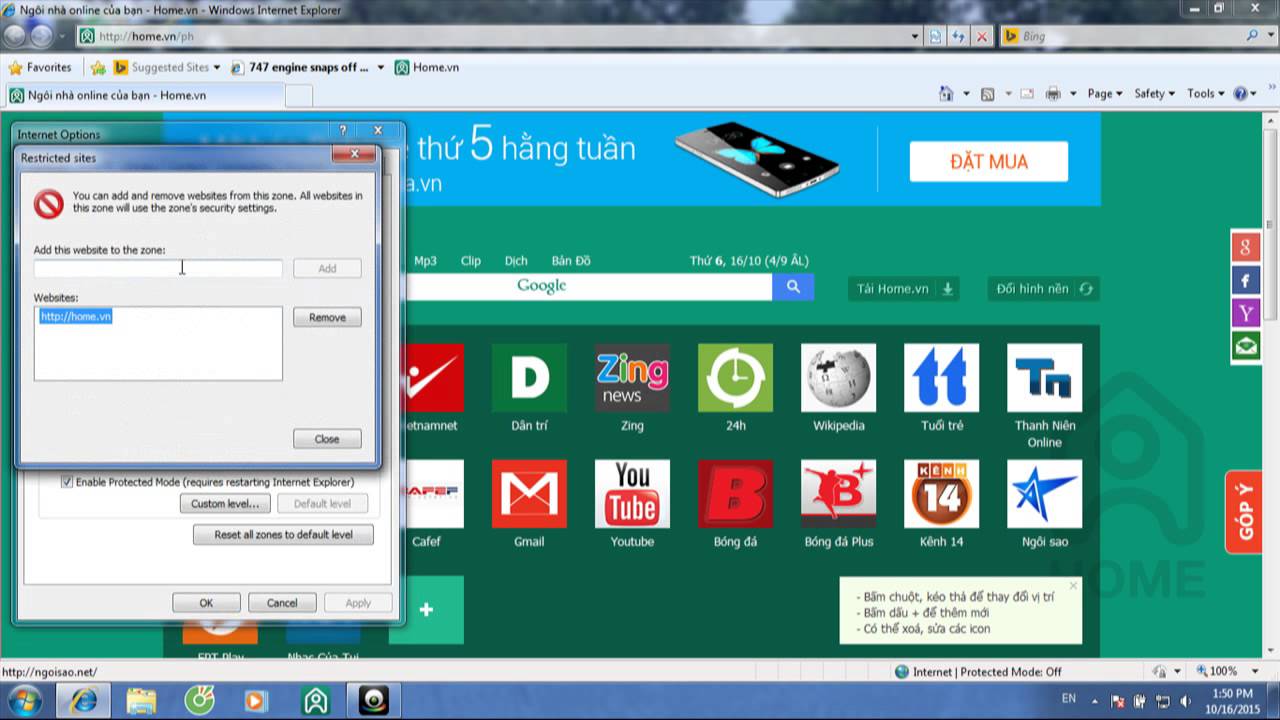Switch to the Ngôi nhà online browser tab

pos(143,95)
